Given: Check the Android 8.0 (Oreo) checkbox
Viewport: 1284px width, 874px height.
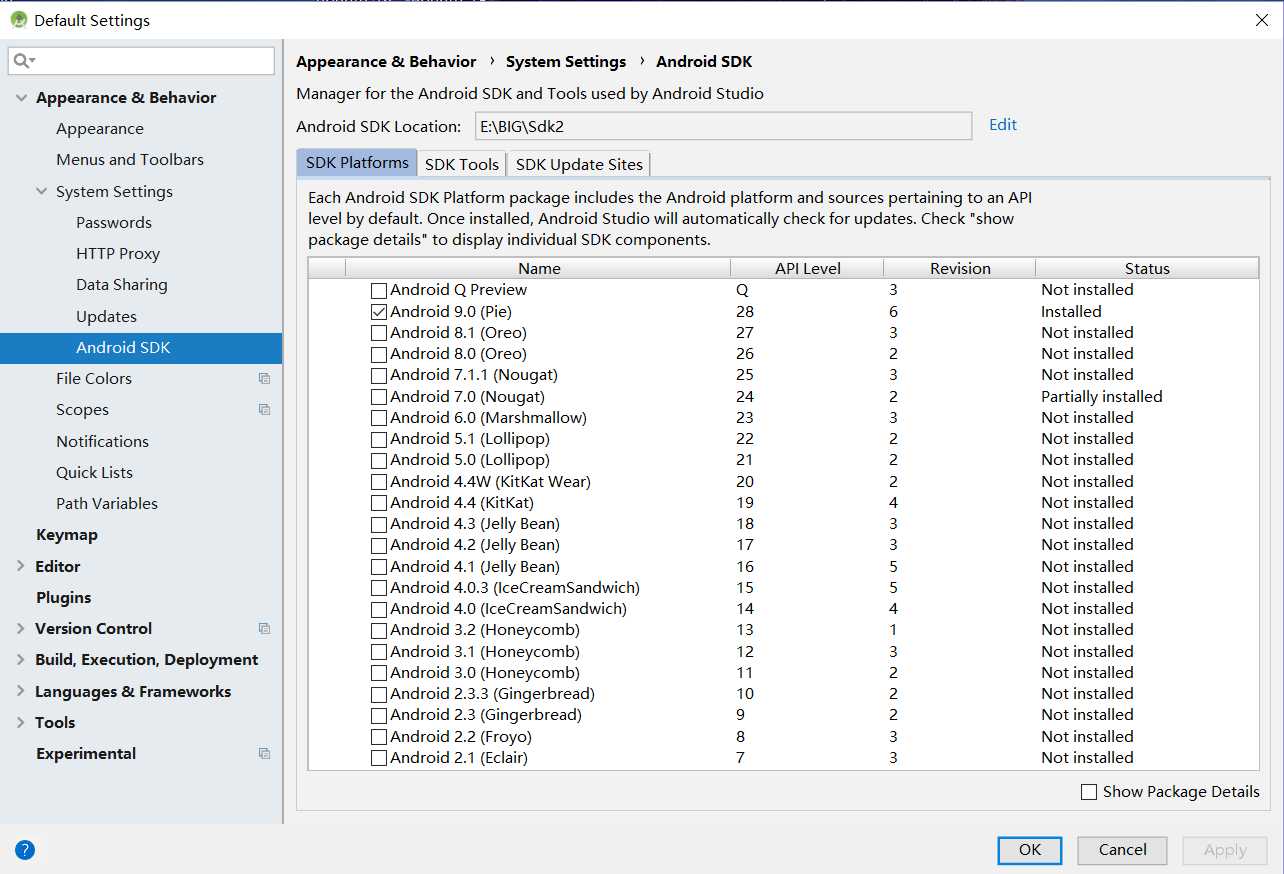Looking at the screenshot, I should click(x=379, y=354).
